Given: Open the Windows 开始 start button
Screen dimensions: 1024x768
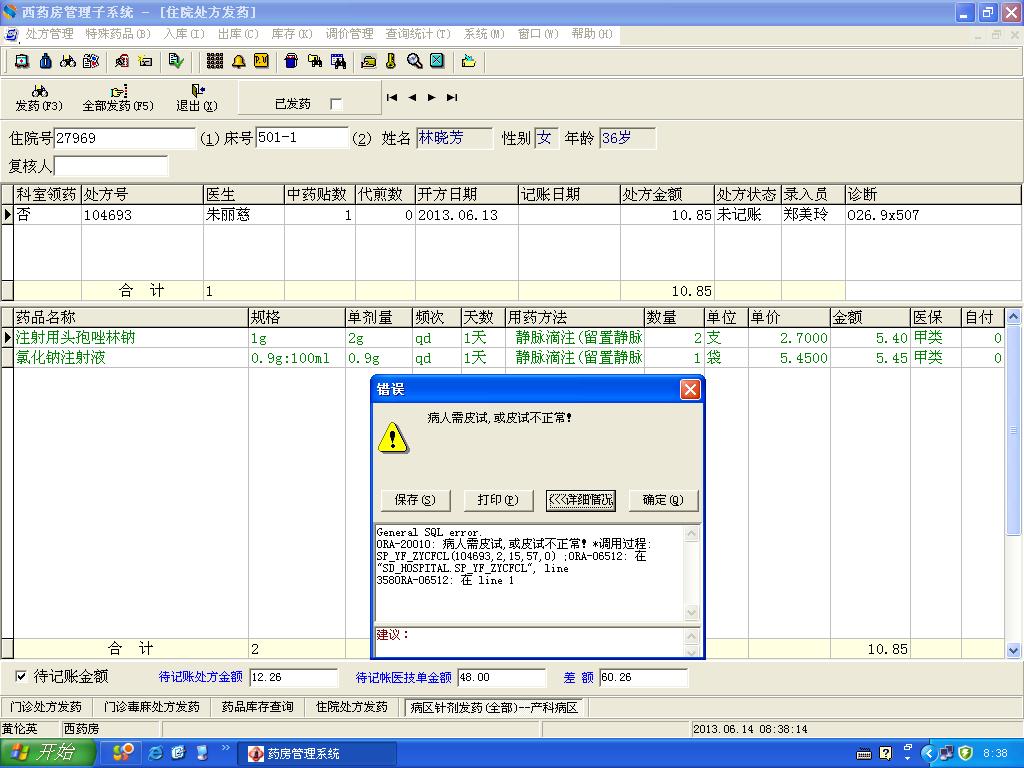Looking at the screenshot, I should click(47, 753).
